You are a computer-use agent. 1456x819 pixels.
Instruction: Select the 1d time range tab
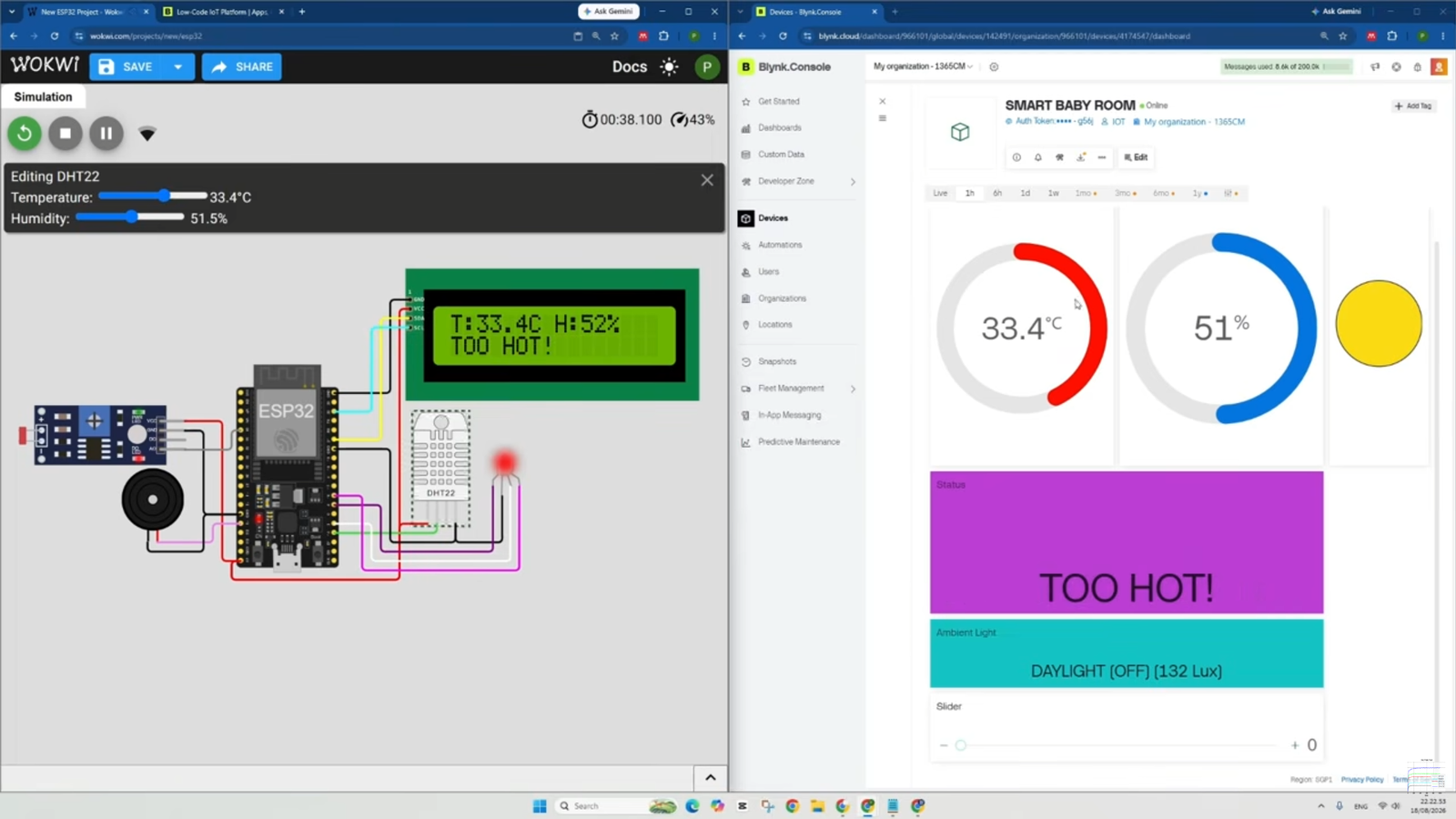click(1026, 193)
